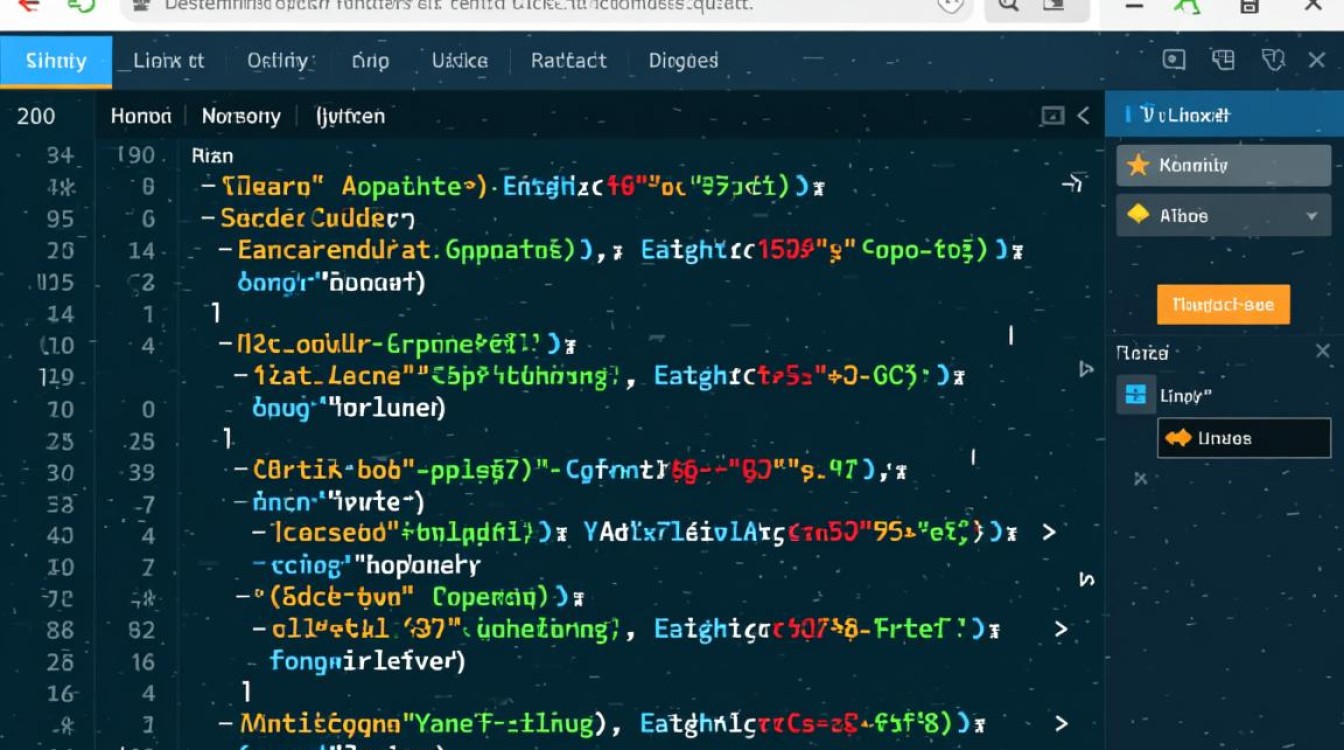Click the grid layout icon in the tab bar
Viewport: 1344px width, 750px height.
[1223, 61]
